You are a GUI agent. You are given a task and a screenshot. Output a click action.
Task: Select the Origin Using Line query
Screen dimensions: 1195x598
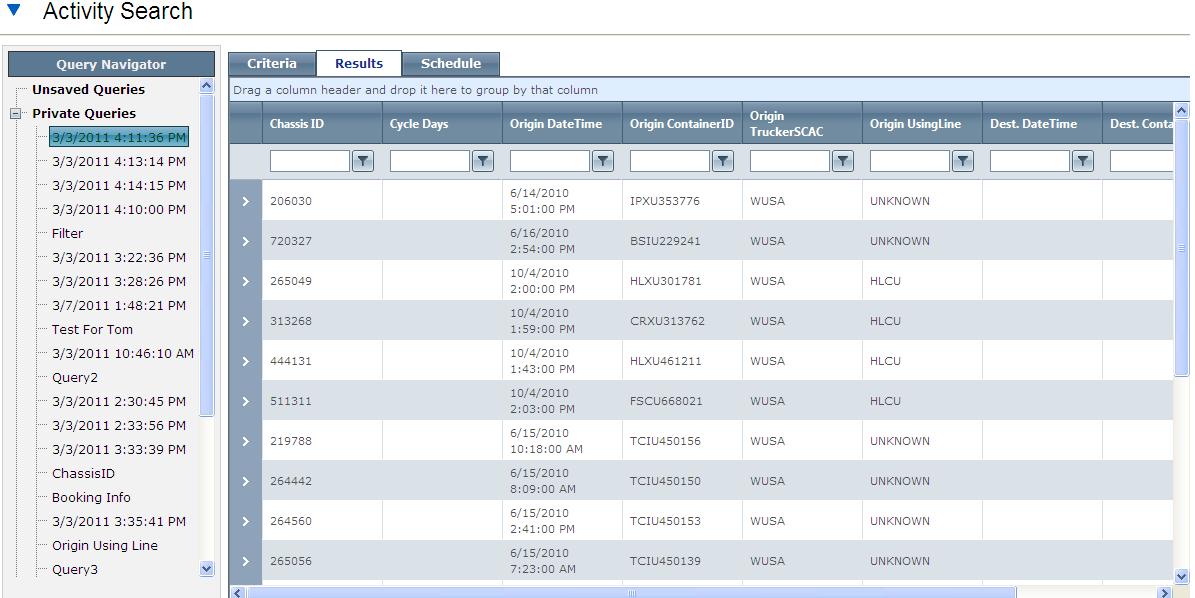point(105,545)
